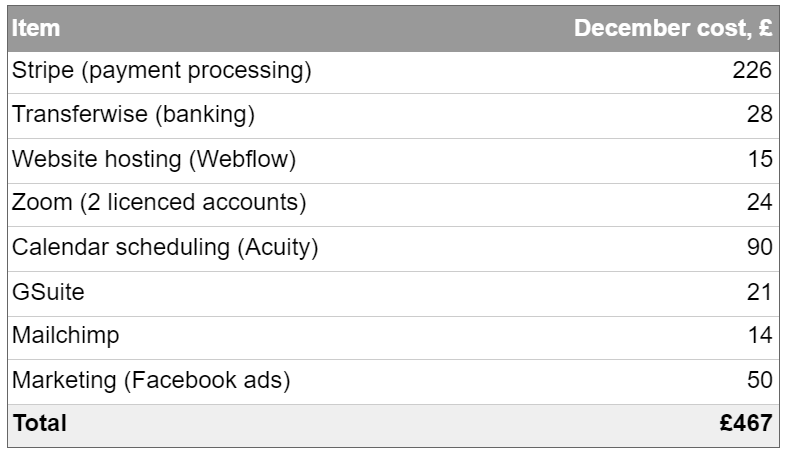Select the 226 cost value
The height and width of the screenshot is (452, 790).
click(752, 70)
